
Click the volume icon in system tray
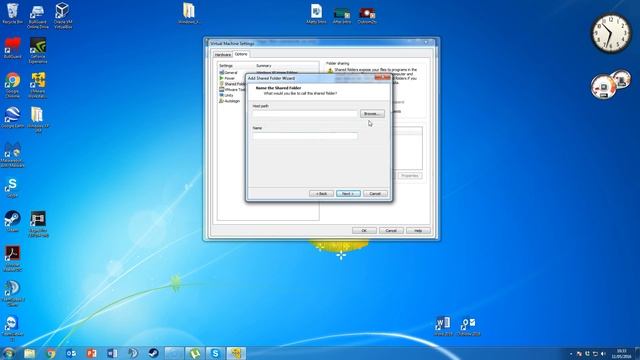603,353
